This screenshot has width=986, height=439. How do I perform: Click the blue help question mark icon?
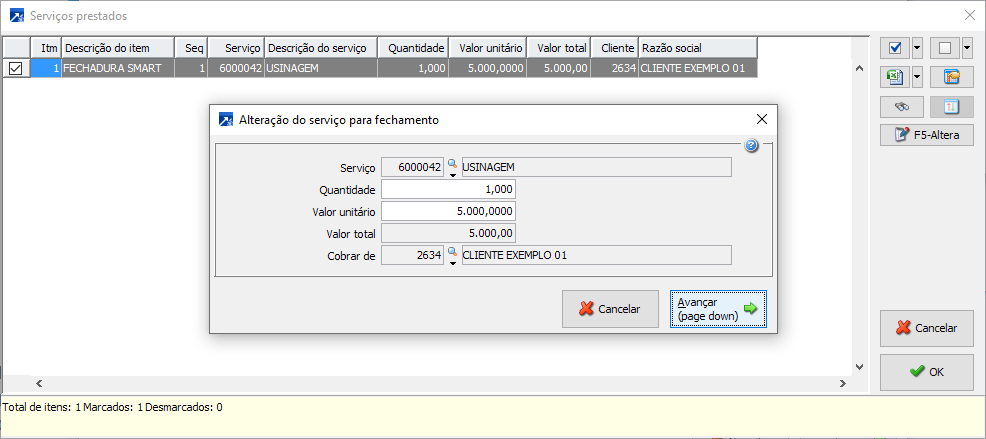coord(751,146)
